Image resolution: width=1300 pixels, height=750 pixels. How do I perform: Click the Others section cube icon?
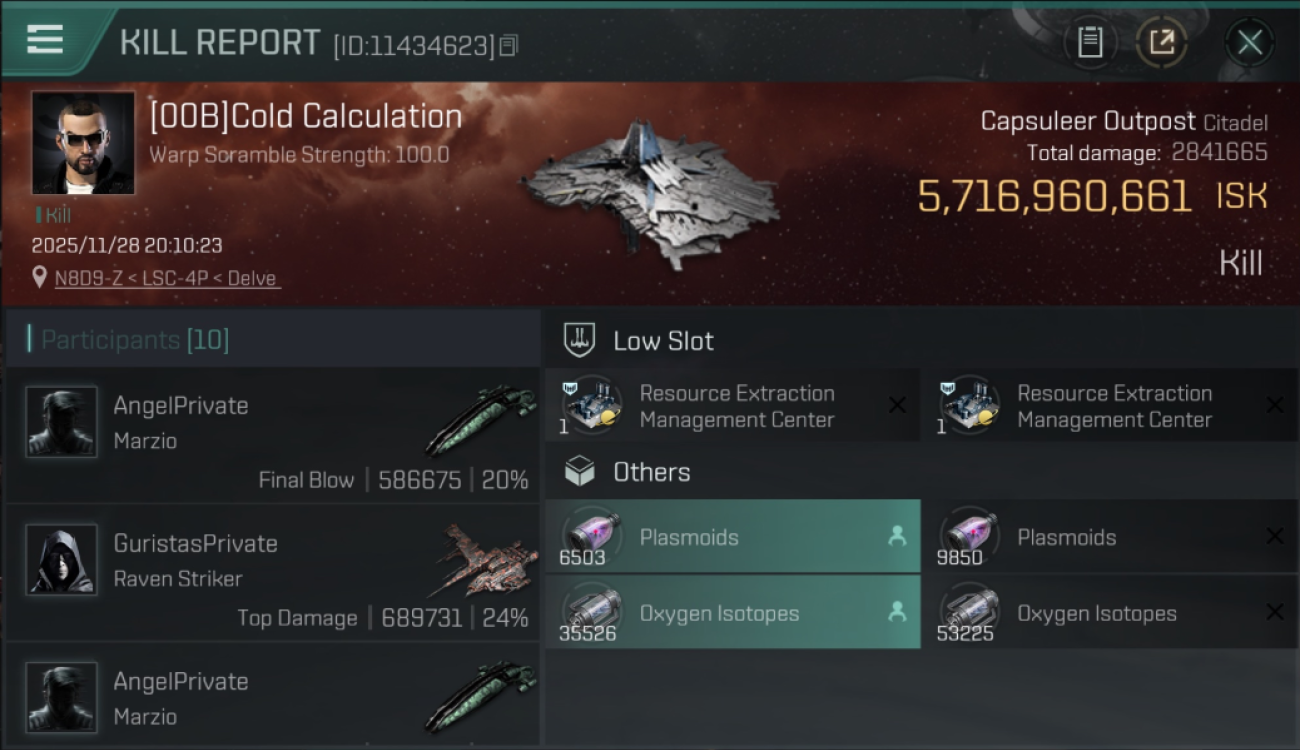click(x=580, y=472)
